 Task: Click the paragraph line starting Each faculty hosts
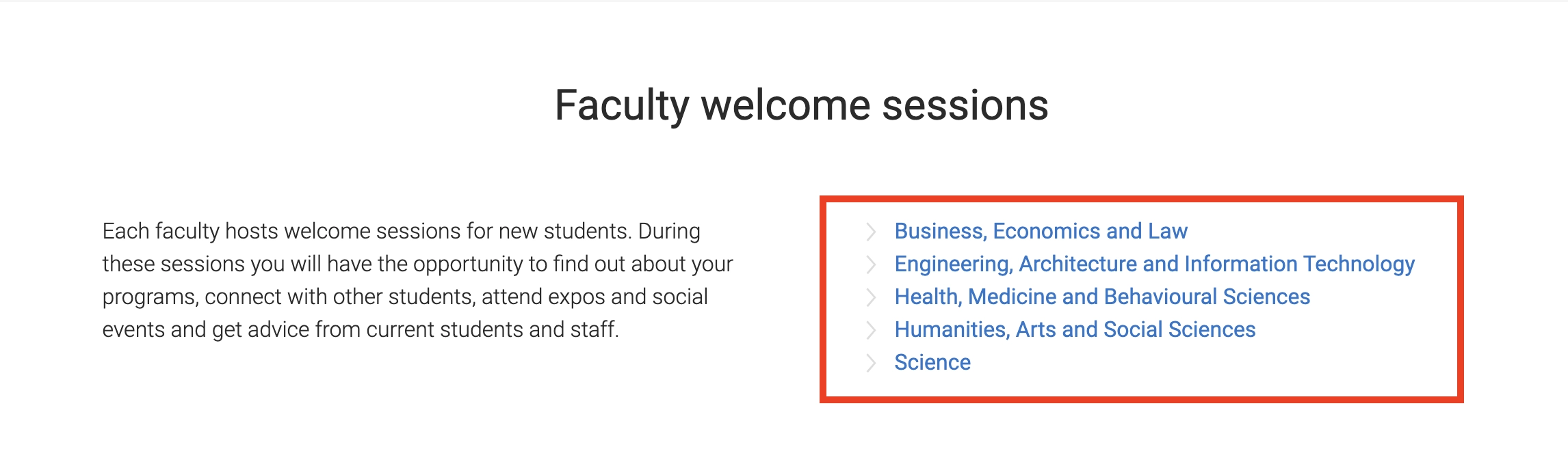401,231
